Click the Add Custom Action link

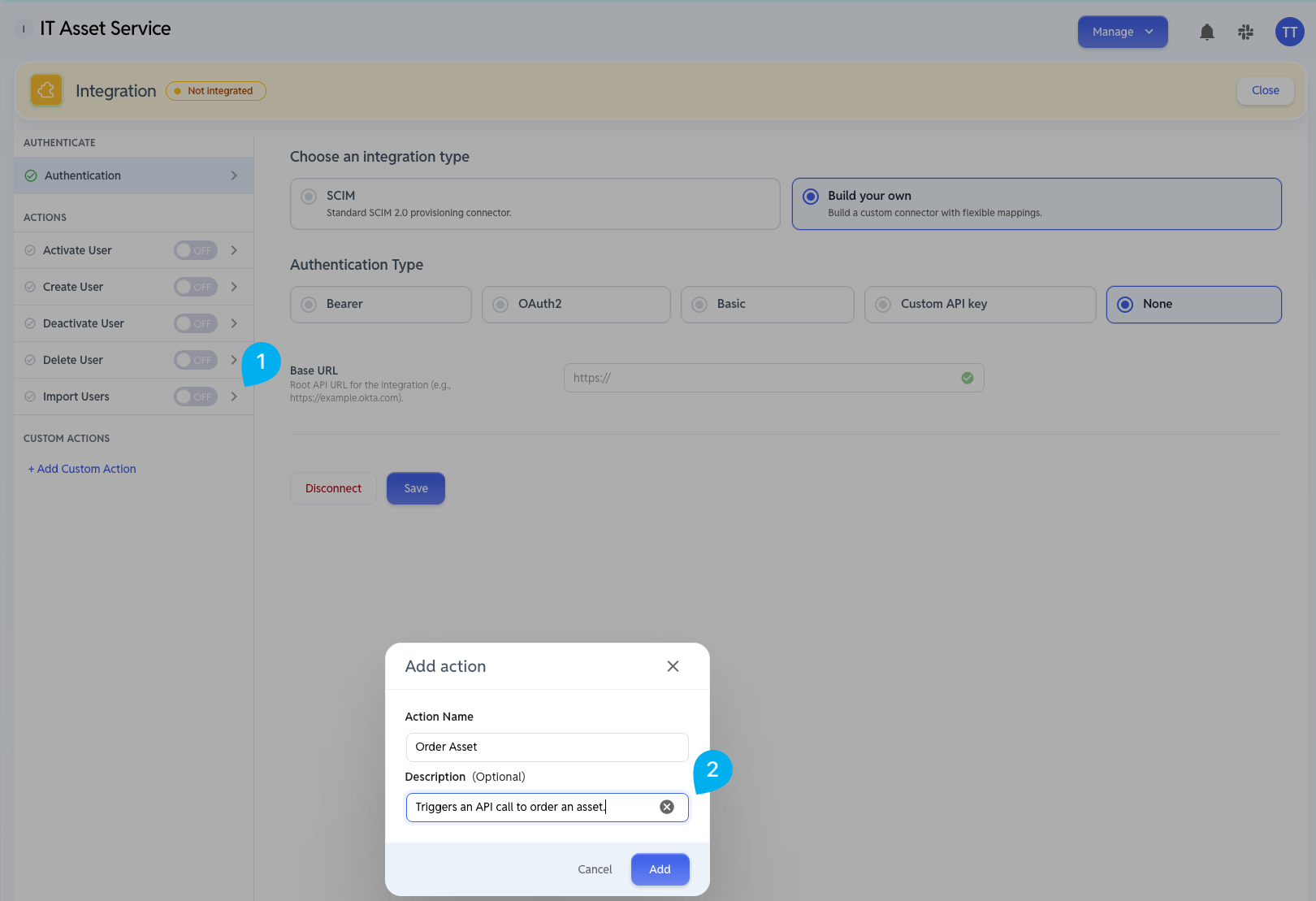click(82, 469)
